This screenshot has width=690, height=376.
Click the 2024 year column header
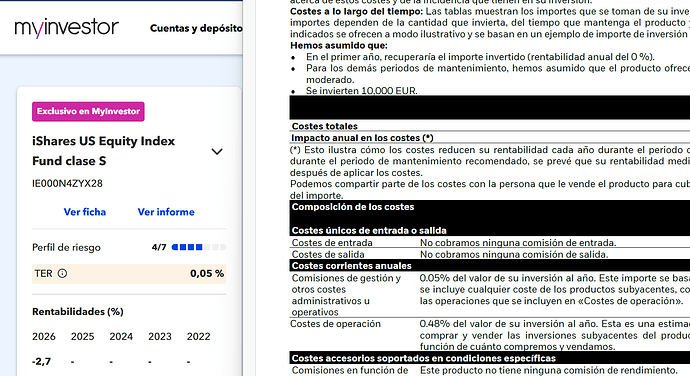tap(121, 336)
